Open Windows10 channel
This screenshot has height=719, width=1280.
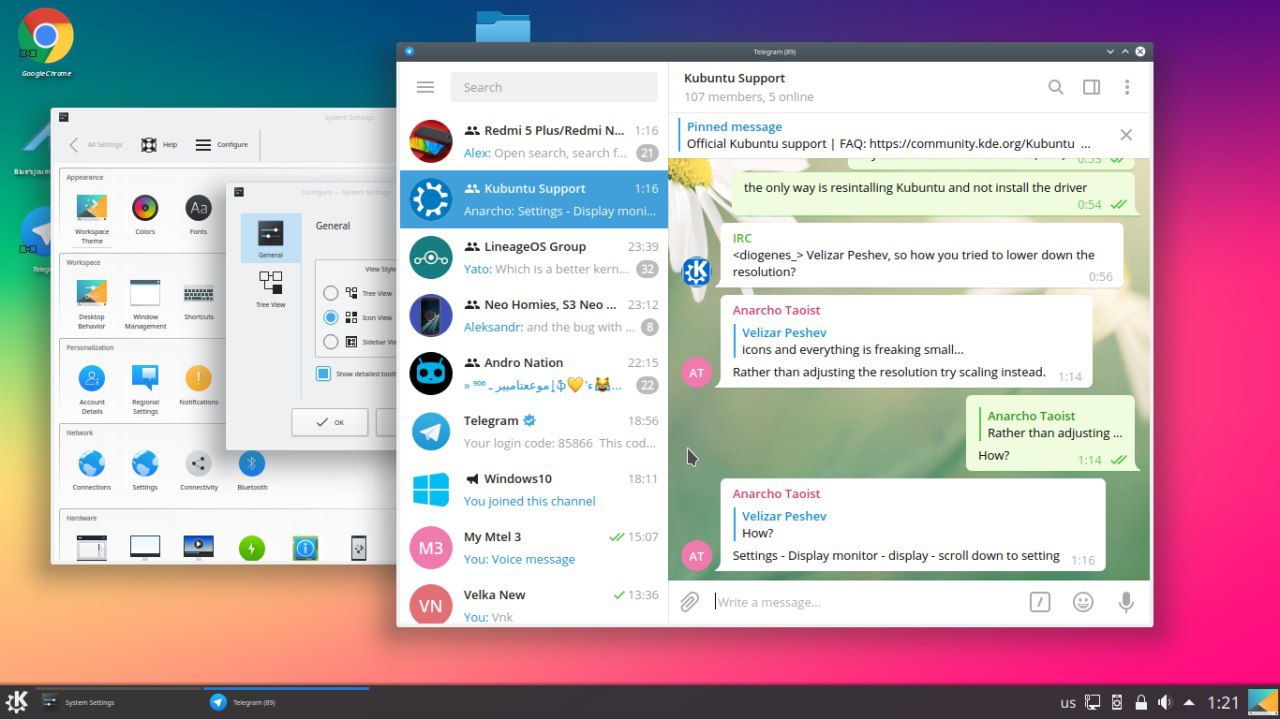pyautogui.click(x=533, y=489)
